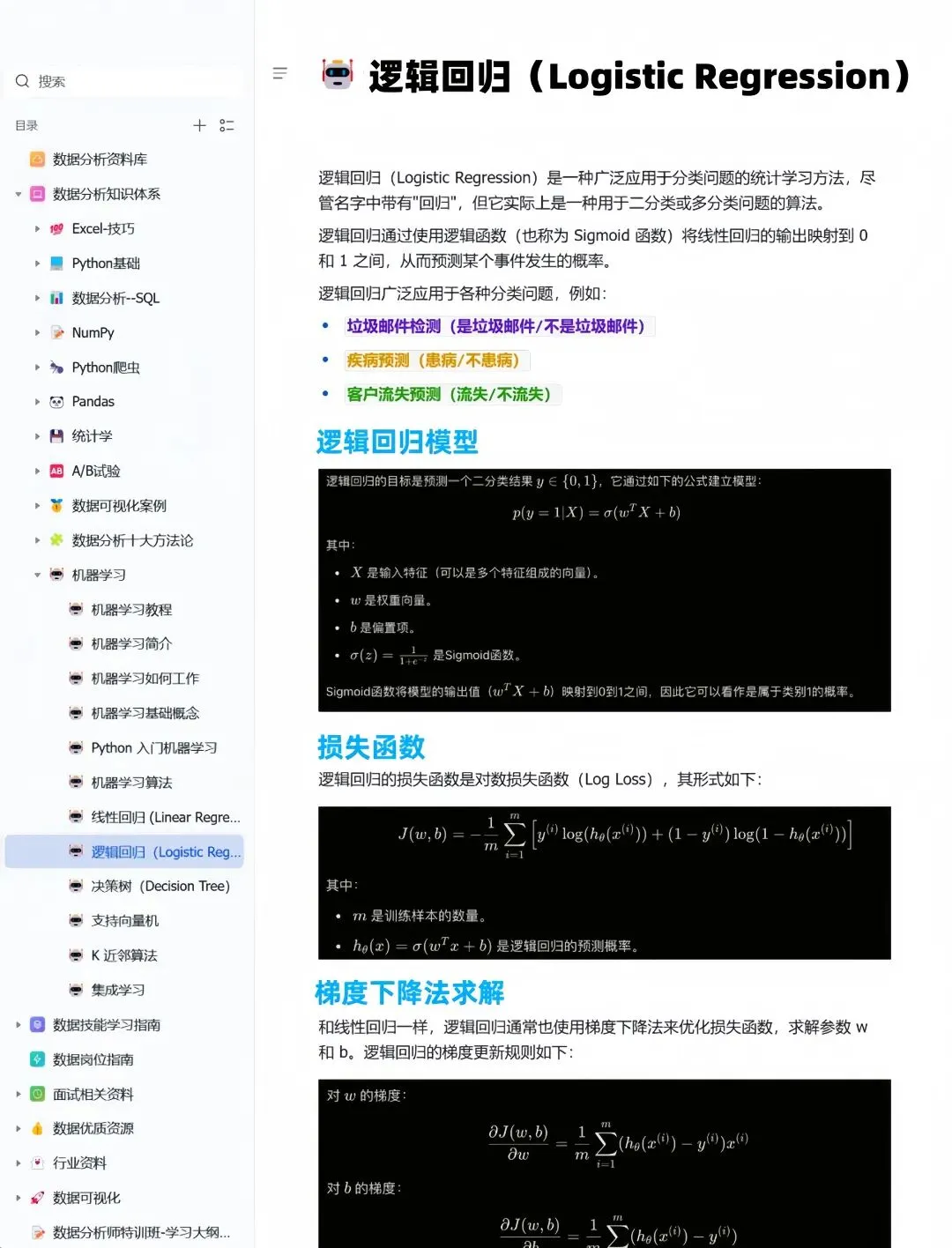Click the NumPy pencil icon
The height and width of the screenshot is (1248, 952).
[56, 332]
